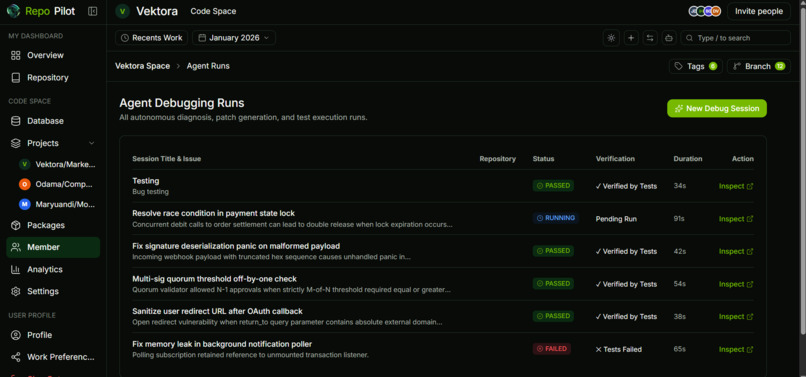Viewport: 806px width, 377px height.
Task: Click the RUNNING status badge
Action: click(x=556, y=218)
